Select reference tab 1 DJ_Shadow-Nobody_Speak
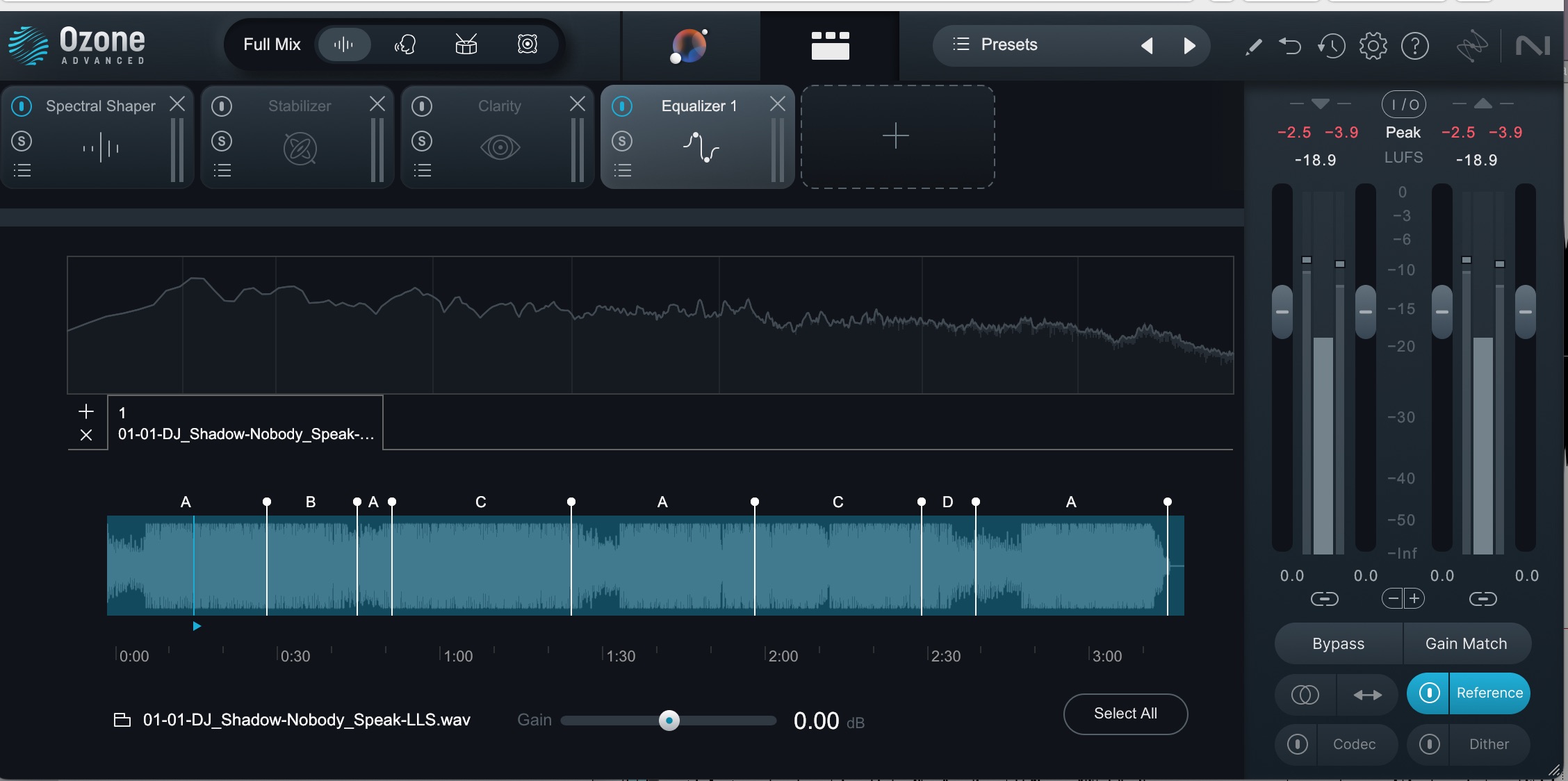 [x=245, y=423]
